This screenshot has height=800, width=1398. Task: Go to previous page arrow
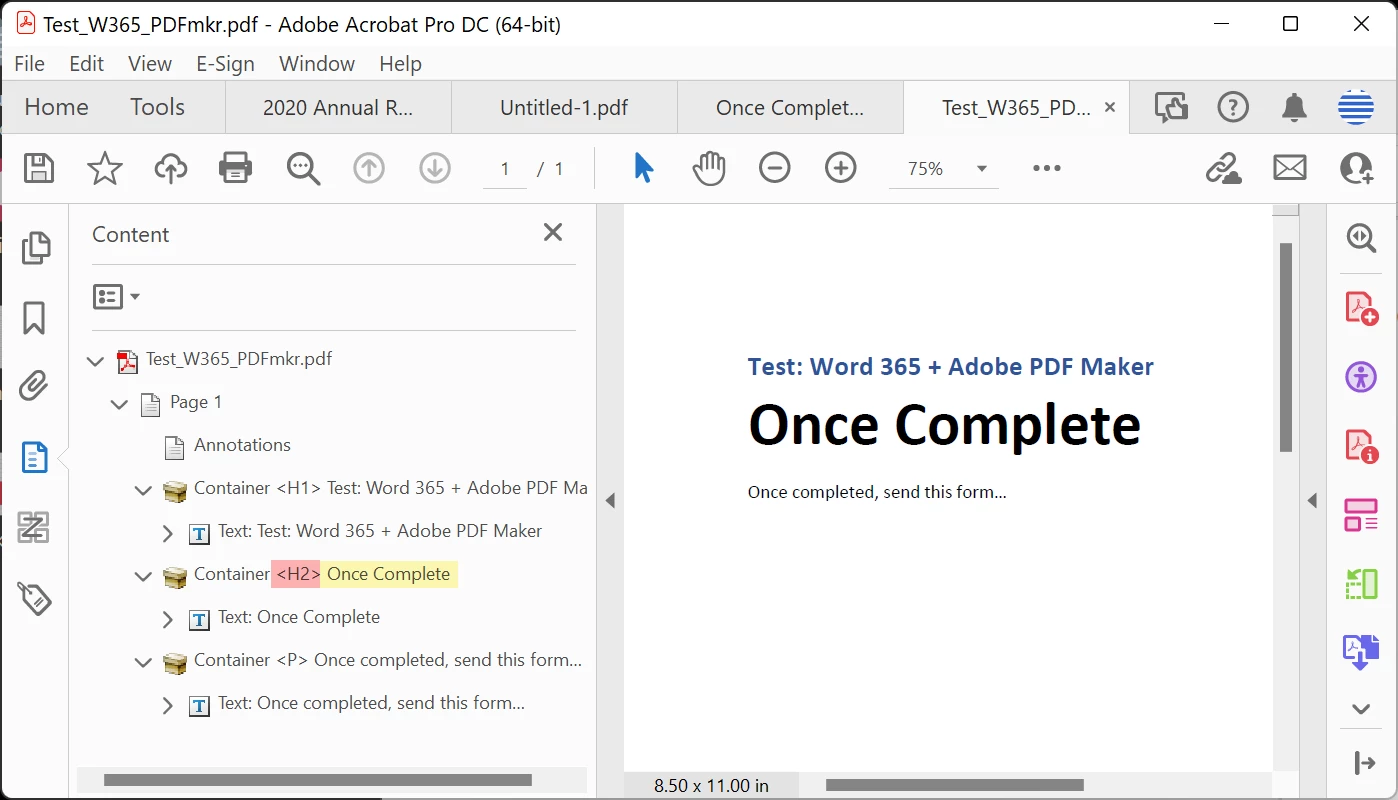tap(369, 168)
